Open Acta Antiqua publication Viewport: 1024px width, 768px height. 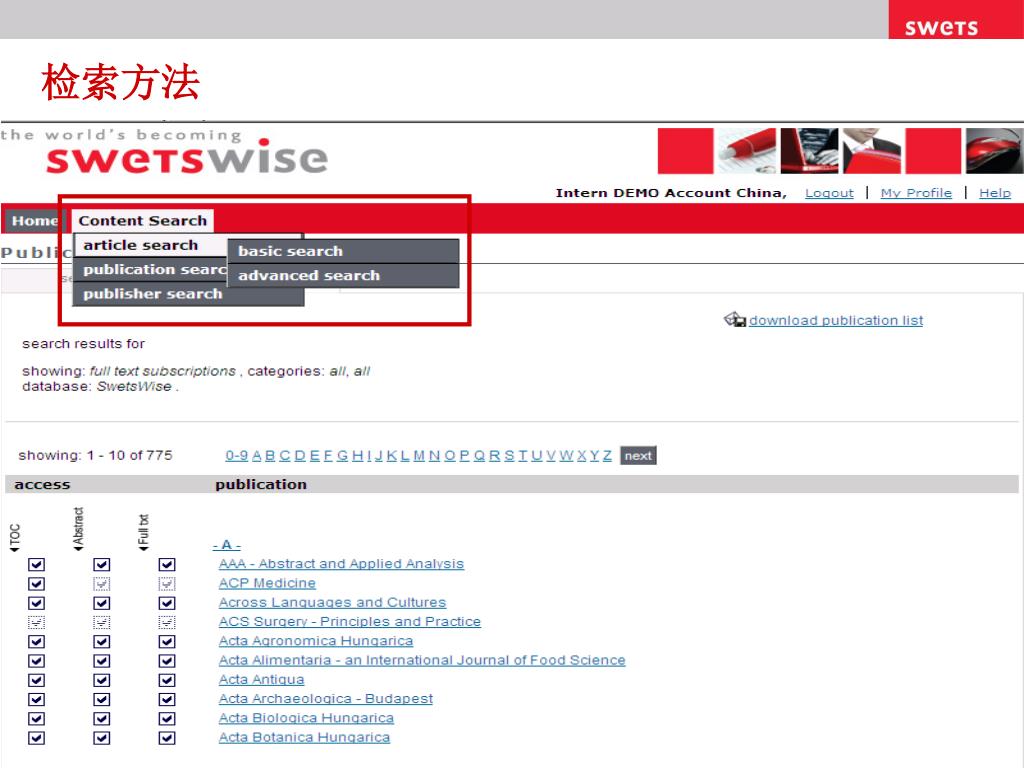261,679
